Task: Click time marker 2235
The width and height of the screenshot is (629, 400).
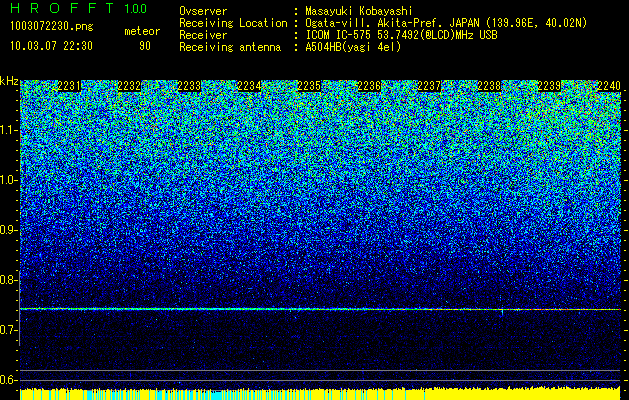Action: coord(309,86)
